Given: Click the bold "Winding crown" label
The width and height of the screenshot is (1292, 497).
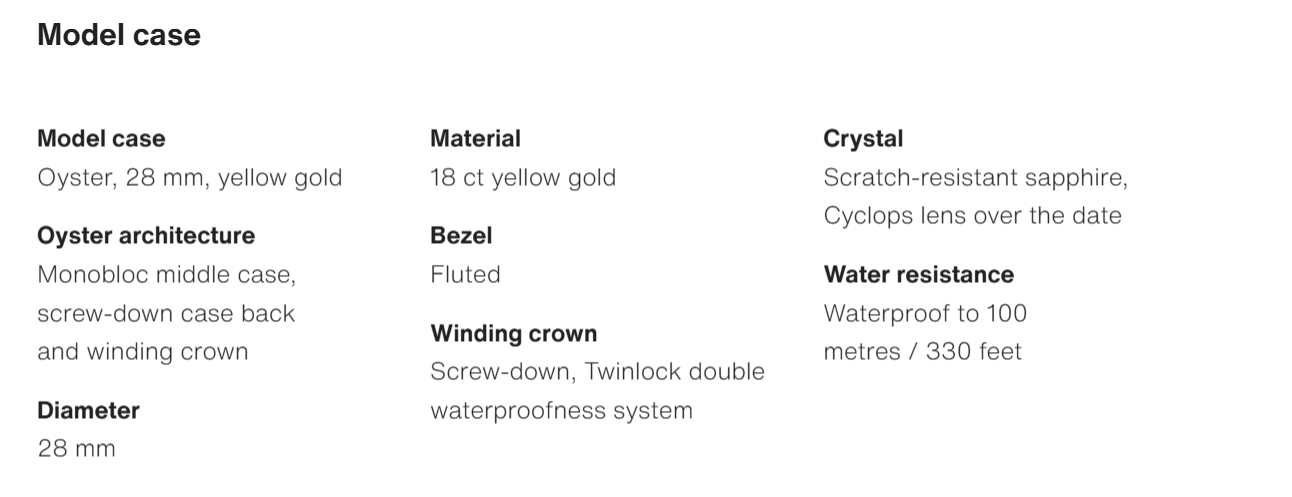Looking at the screenshot, I should coord(513,333).
